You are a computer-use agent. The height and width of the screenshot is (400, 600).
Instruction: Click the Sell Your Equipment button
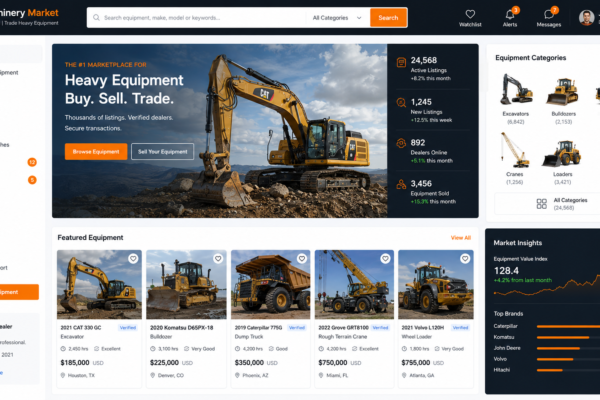(x=163, y=152)
